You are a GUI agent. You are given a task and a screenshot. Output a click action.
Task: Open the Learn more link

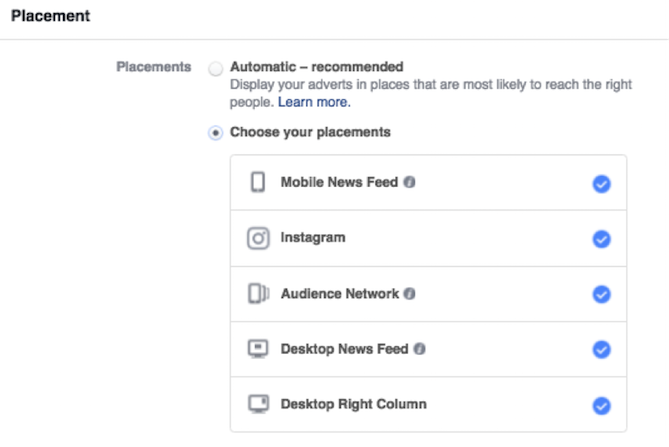pos(314,102)
